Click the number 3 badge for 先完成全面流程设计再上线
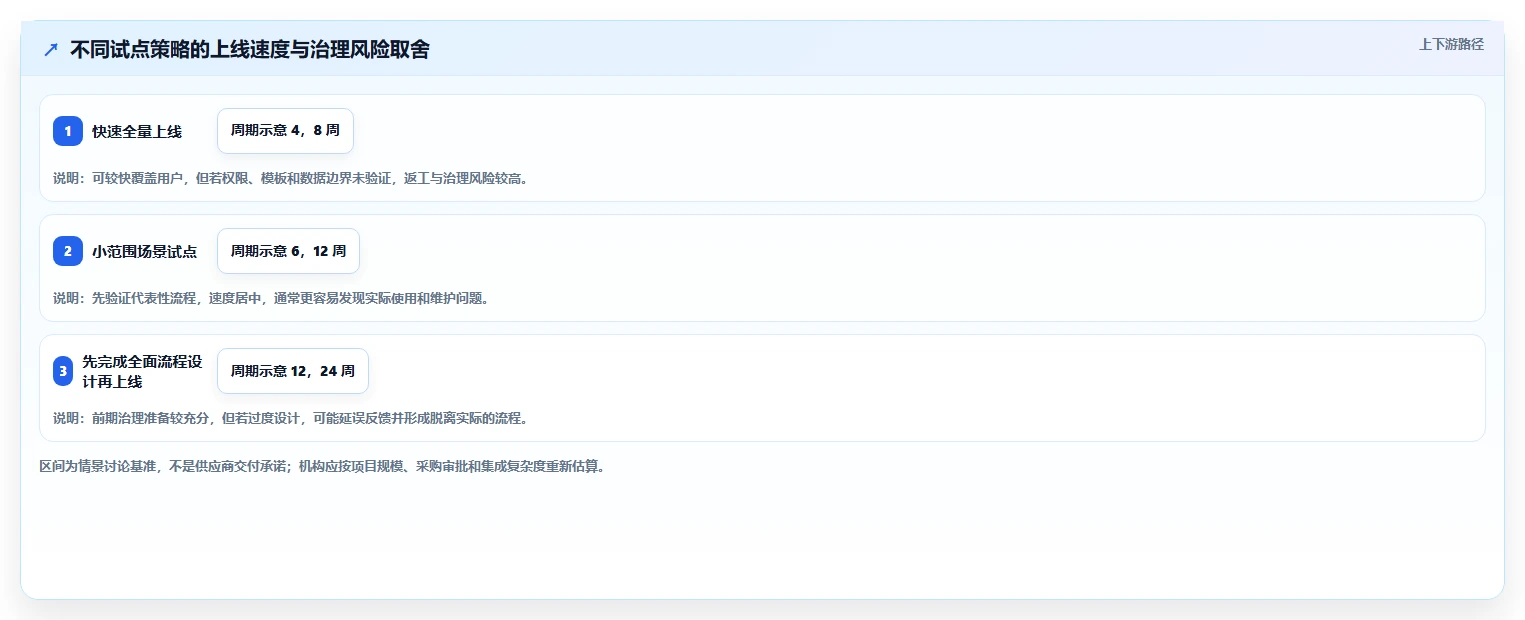Viewport: 1525px width, 620px height. click(x=63, y=371)
